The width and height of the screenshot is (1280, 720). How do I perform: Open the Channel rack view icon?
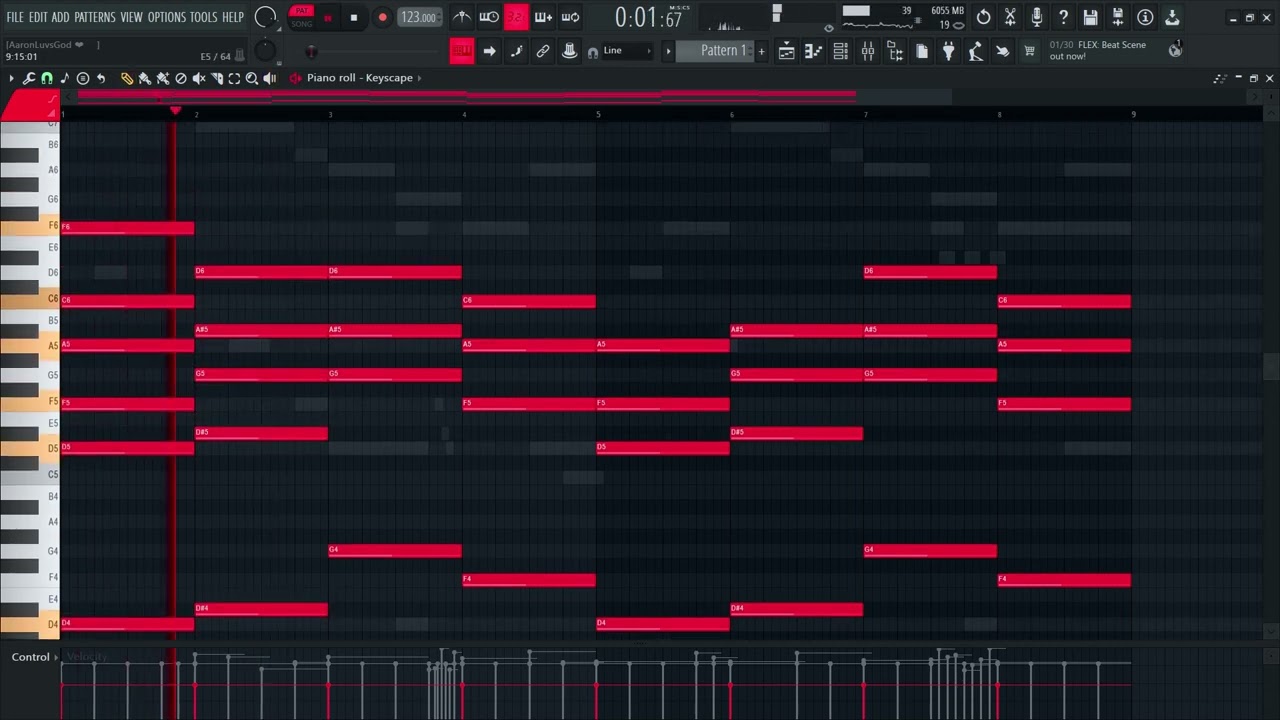841,51
